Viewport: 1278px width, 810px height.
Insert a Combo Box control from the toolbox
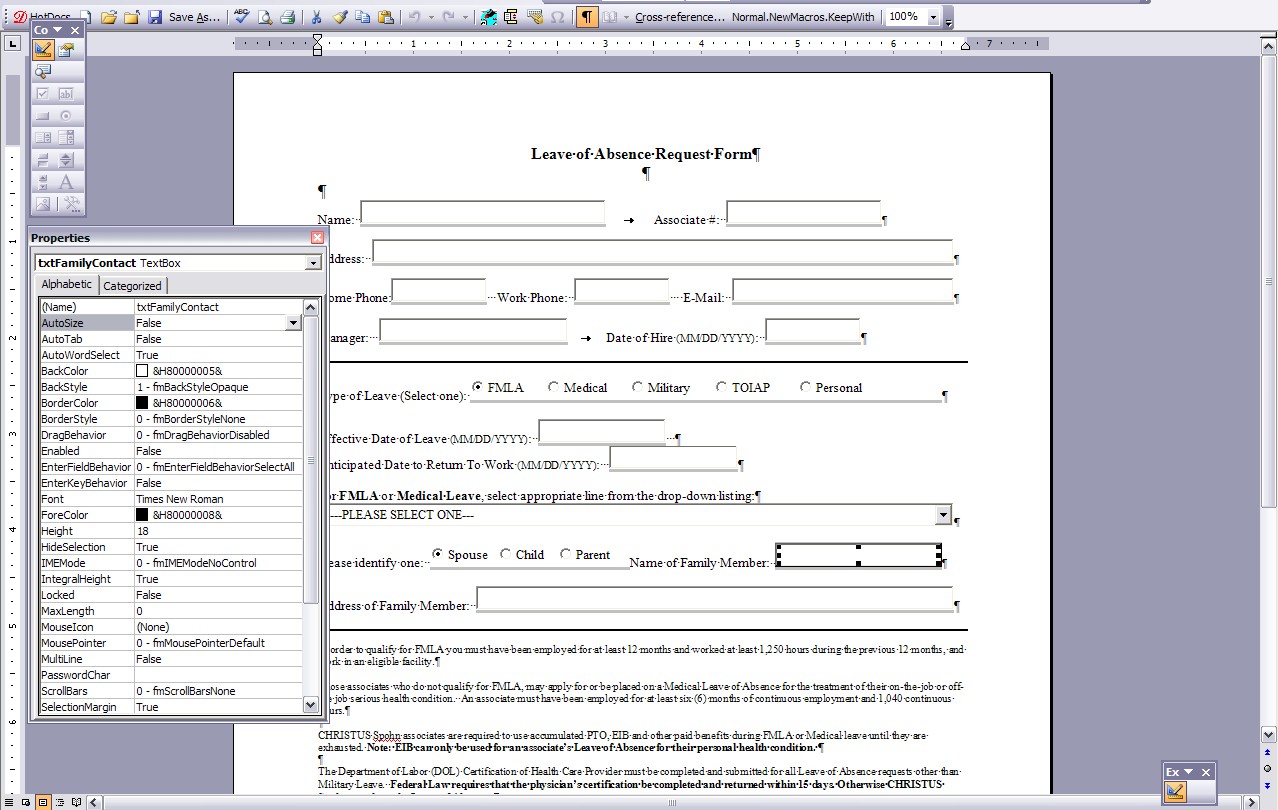[x=66, y=138]
